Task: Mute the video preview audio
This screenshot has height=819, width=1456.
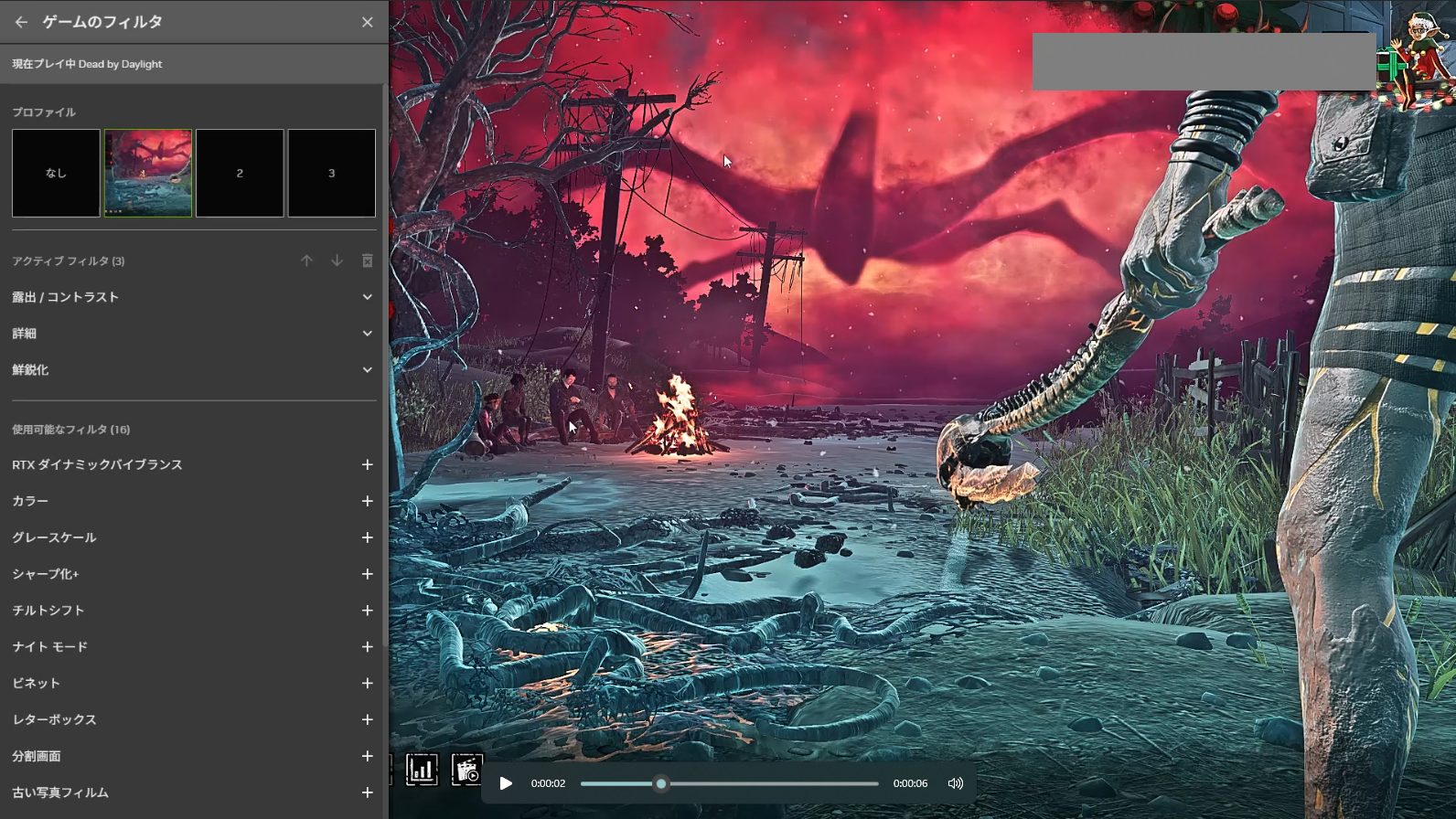Action: 955,783
